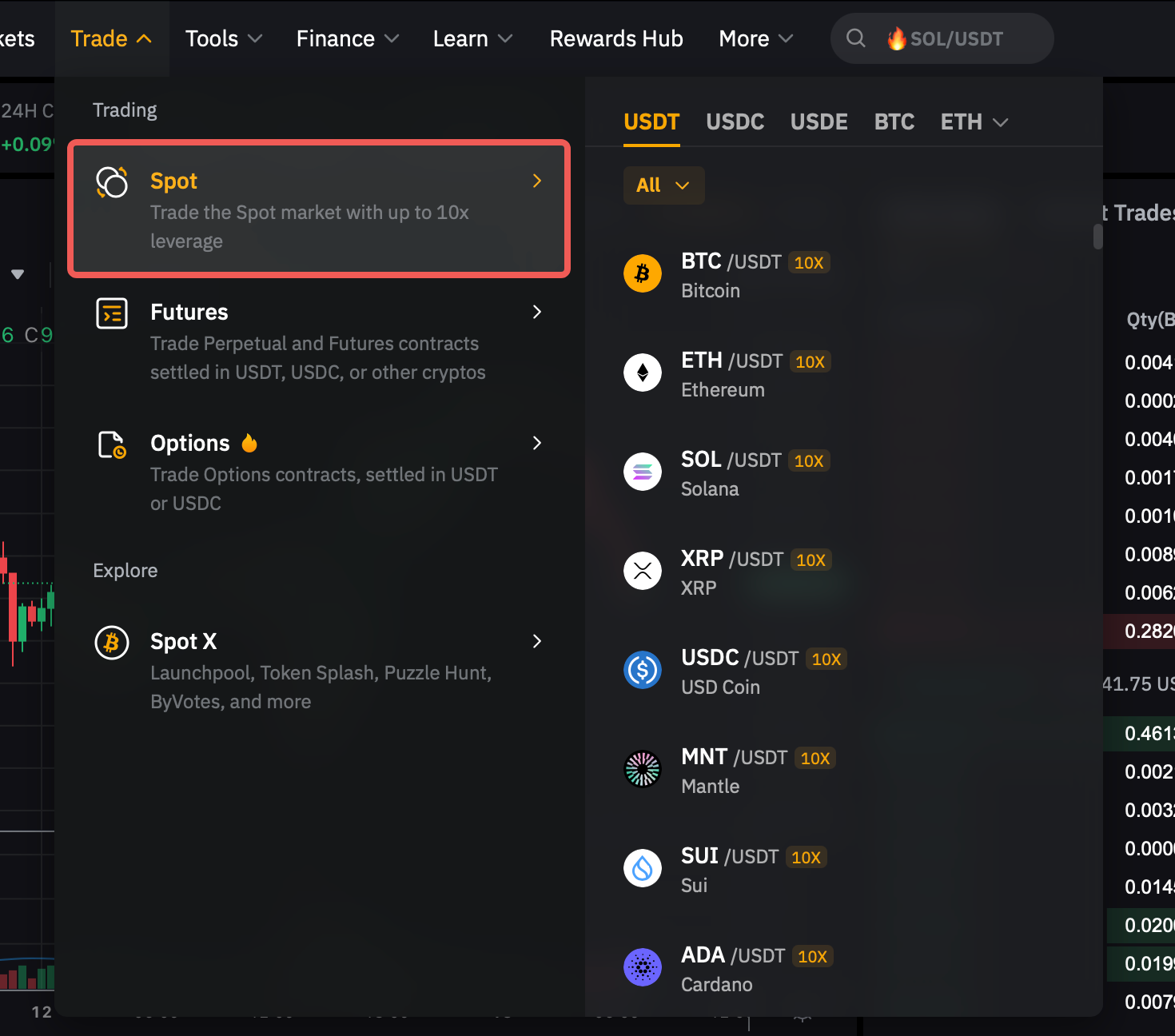Click the Mantle coin icon
The image size is (1175, 1036).
tap(642, 769)
